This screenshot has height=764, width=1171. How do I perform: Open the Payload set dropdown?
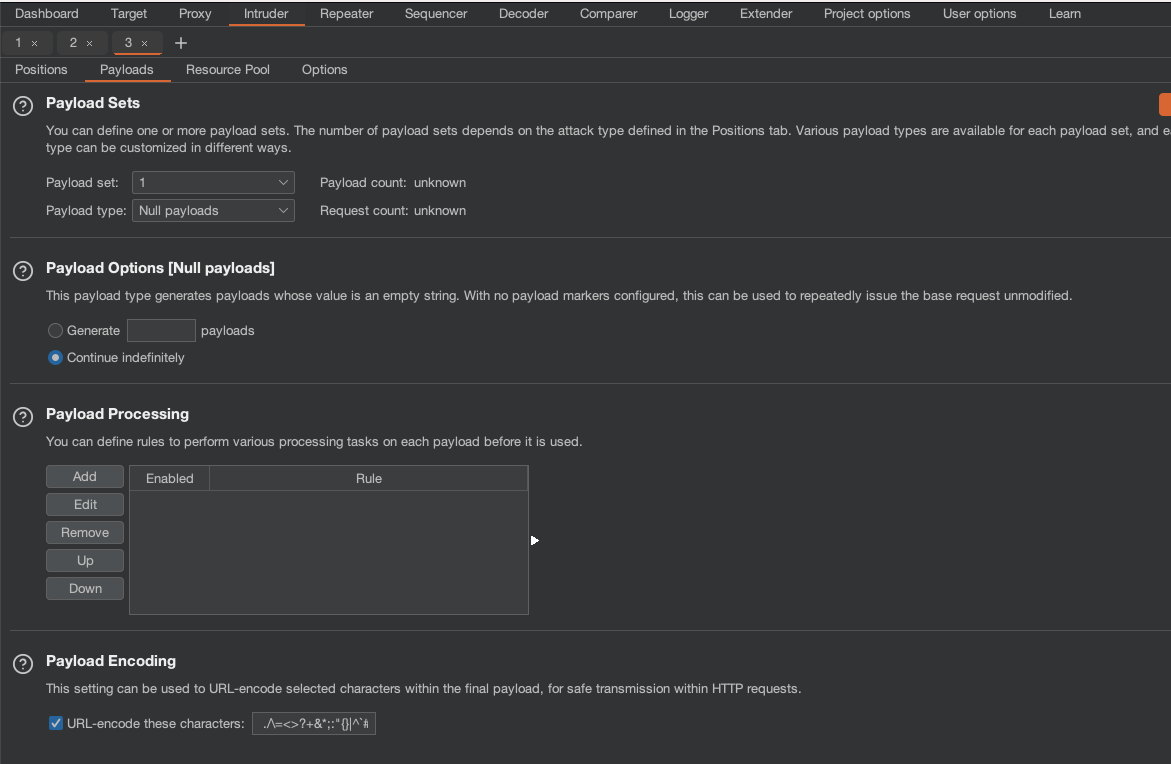tap(213, 183)
